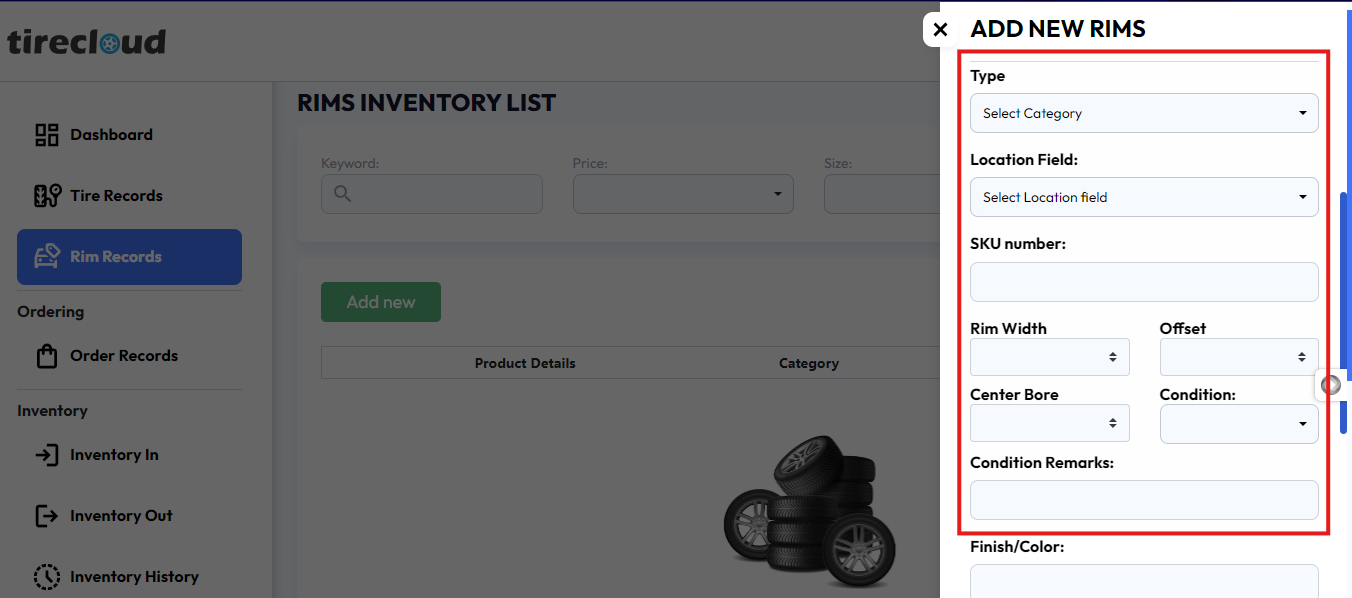Screen dimensions: 1352x598
Task: Click the Dashboard grid icon
Action: (x=47, y=135)
